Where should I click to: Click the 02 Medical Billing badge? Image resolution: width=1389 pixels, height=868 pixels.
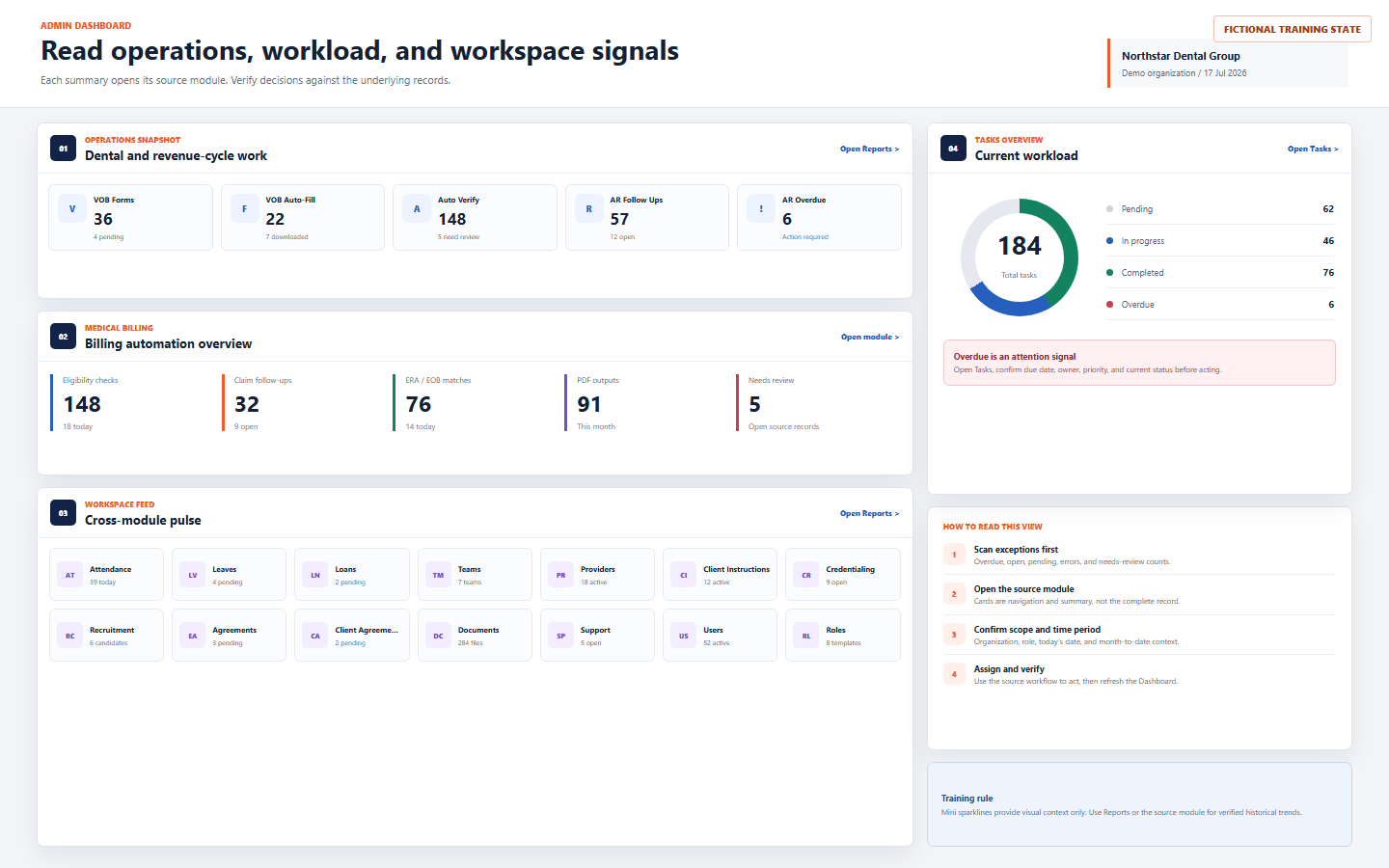(63, 337)
